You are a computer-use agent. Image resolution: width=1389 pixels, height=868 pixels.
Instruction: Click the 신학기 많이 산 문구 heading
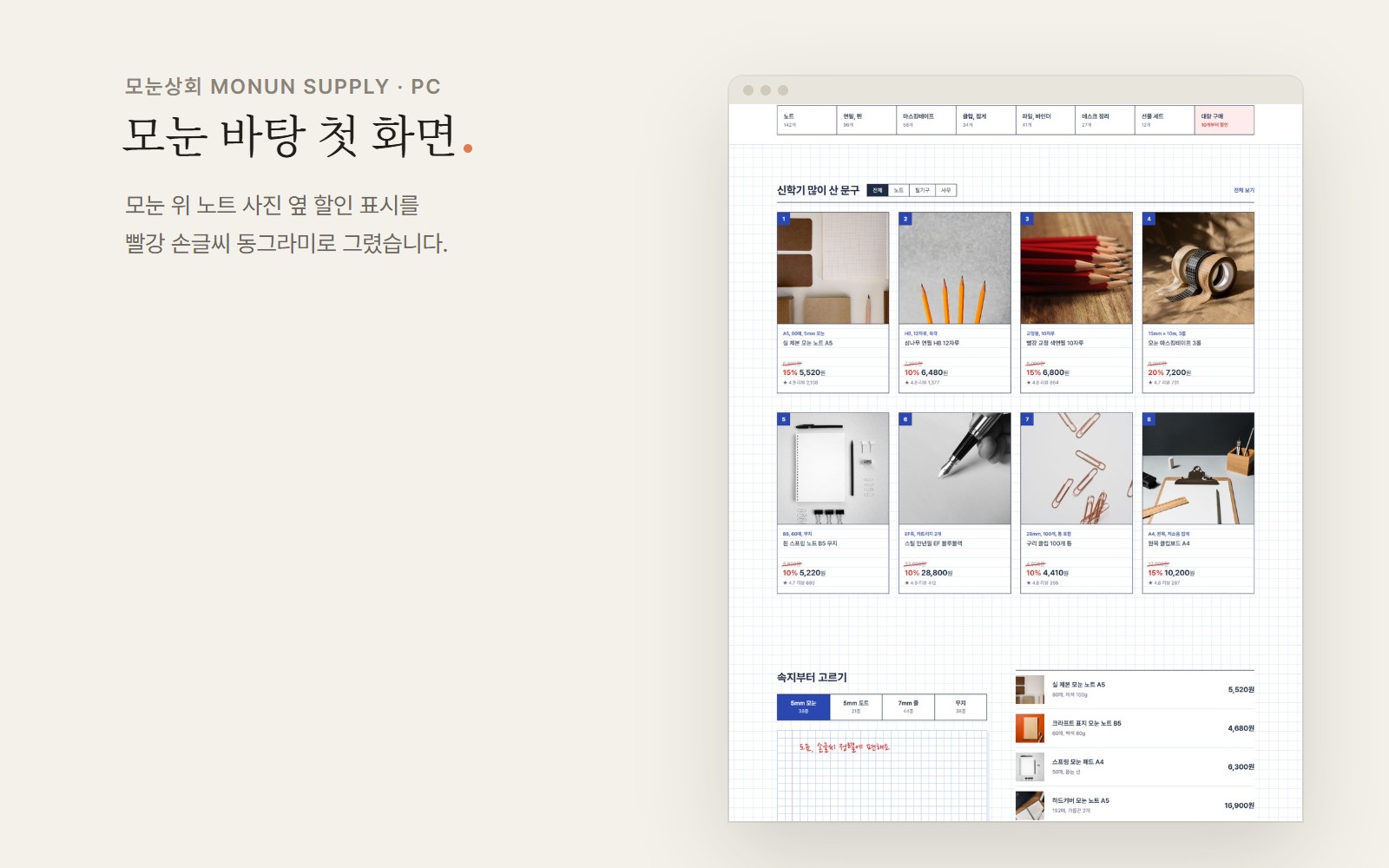pos(818,190)
